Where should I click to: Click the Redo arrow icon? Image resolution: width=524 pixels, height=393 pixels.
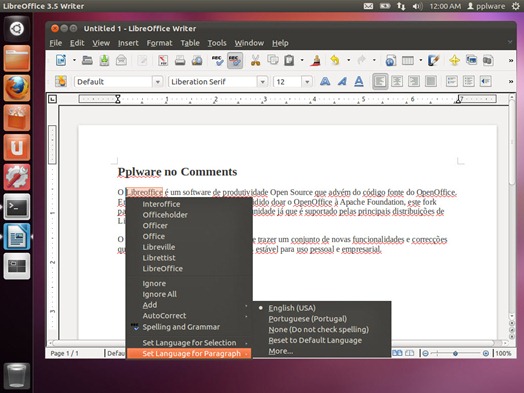pos(361,60)
